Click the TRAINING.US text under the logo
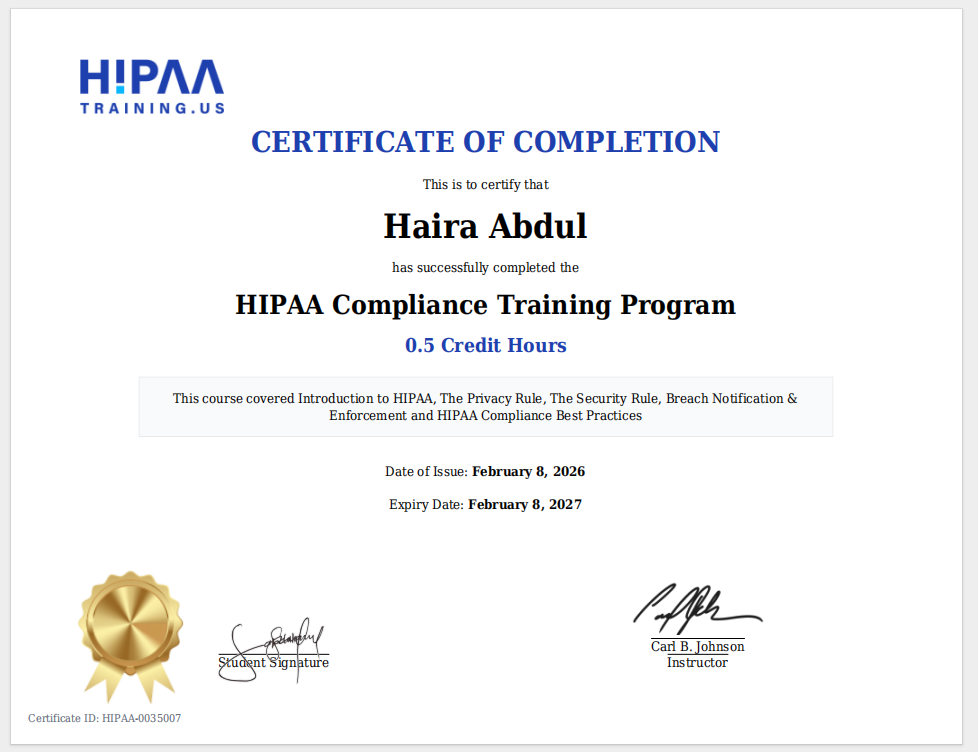The width and height of the screenshot is (978, 752). [152, 106]
